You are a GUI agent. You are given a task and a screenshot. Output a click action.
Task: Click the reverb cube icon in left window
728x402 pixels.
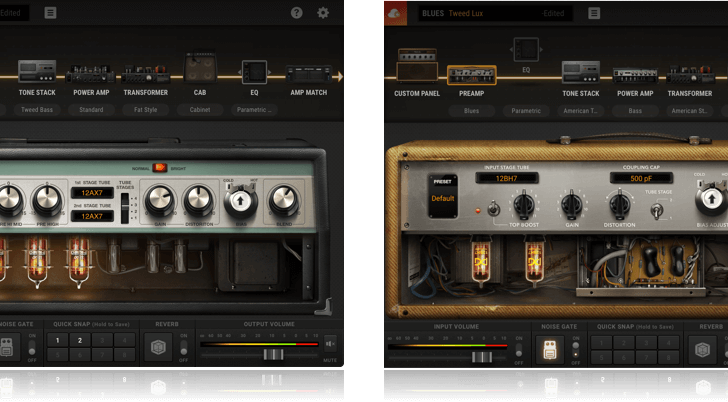coord(158,347)
